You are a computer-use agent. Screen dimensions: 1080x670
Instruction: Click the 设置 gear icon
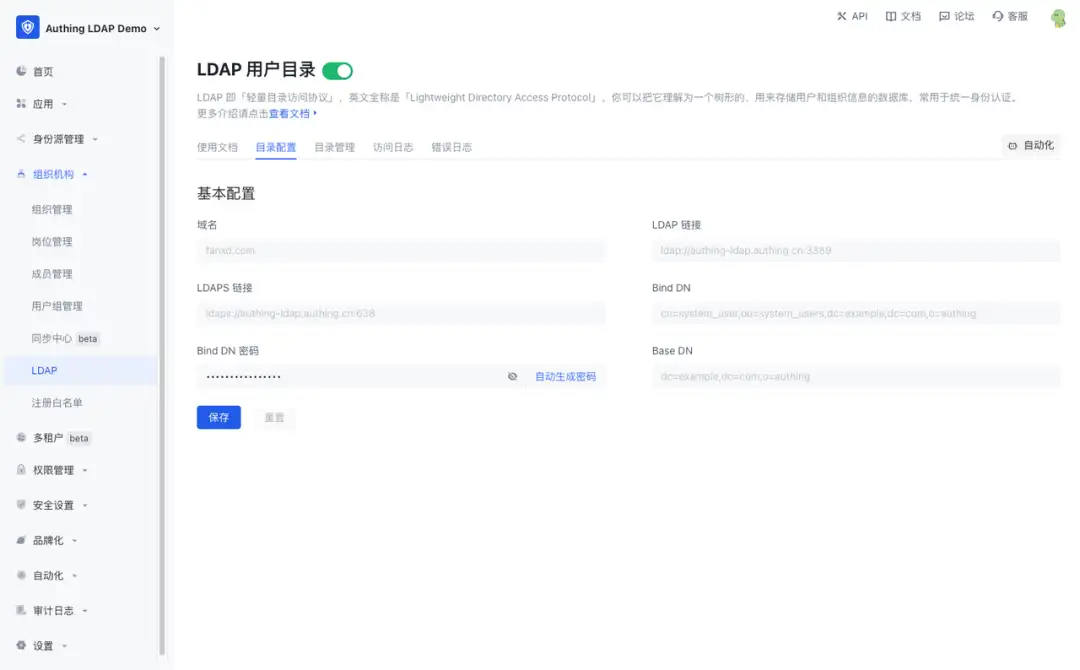(x=21, y=645)
